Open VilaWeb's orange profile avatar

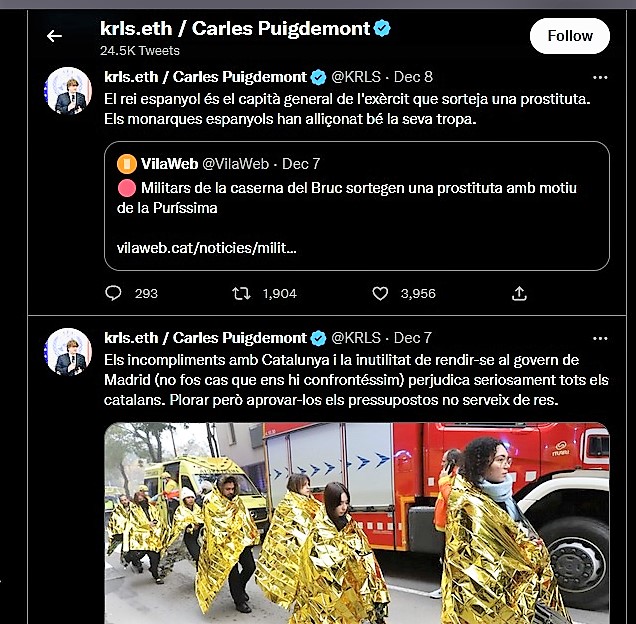pos(127,164)
